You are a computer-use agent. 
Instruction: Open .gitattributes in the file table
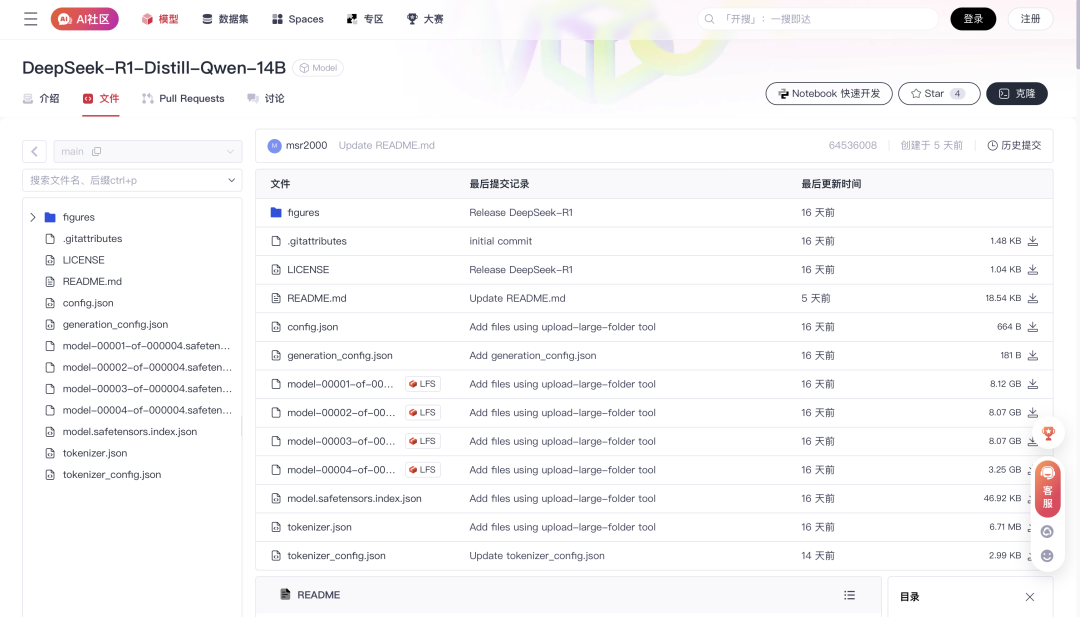tap(317, 241)
